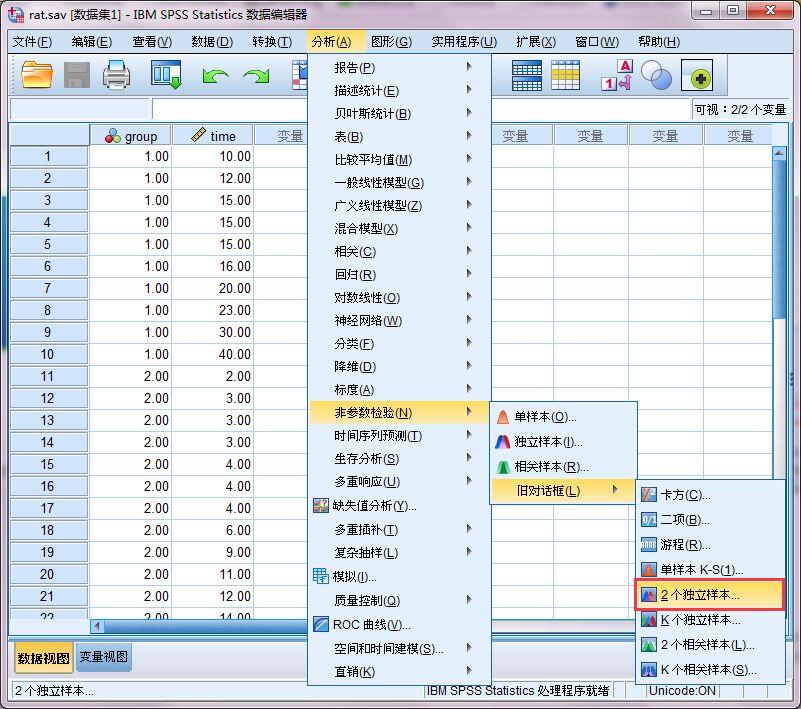The image size is (801, 709).
Task: Click the green plus toolbar icon
Action: click(697, 76)
